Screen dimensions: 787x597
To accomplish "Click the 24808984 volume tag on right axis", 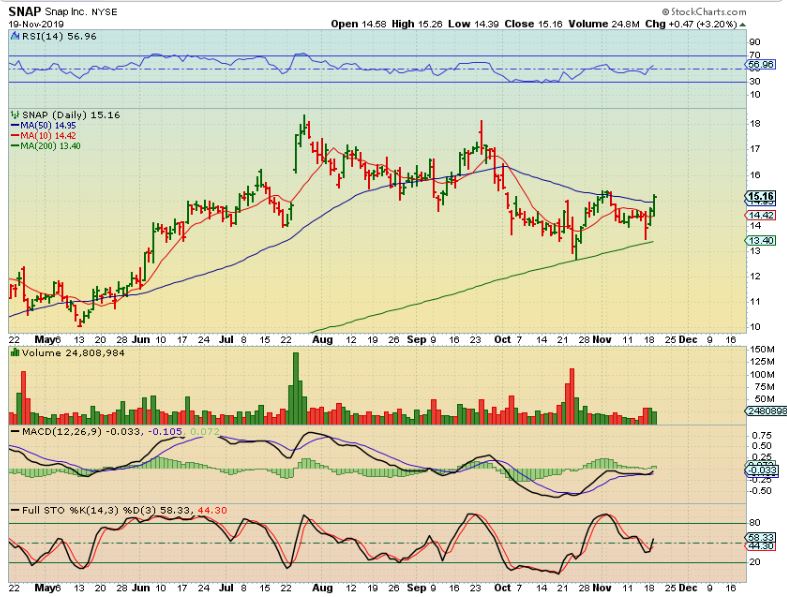I will [765, 411].
